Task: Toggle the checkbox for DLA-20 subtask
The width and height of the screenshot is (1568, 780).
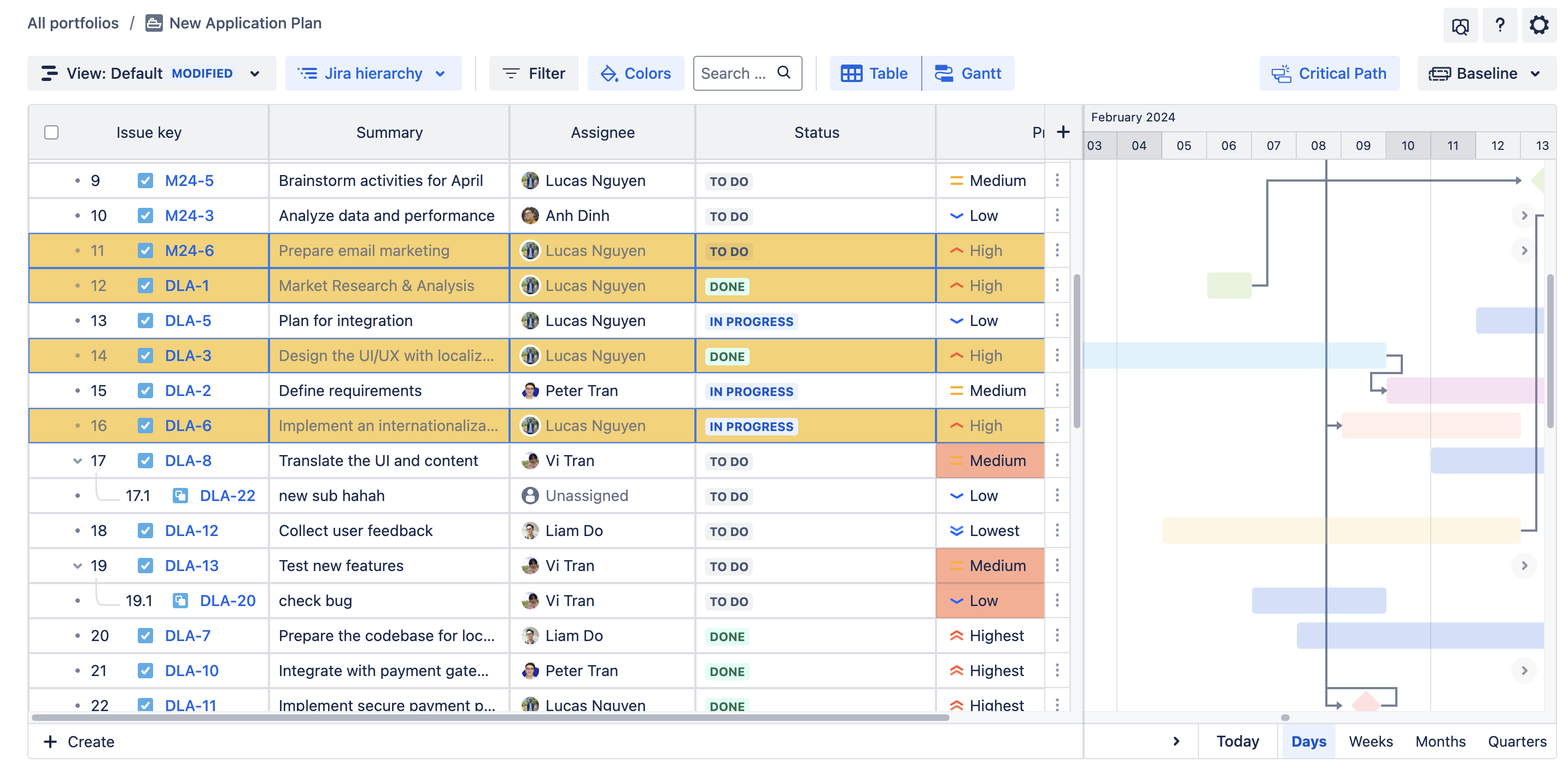Action: [x=180, y=601]
